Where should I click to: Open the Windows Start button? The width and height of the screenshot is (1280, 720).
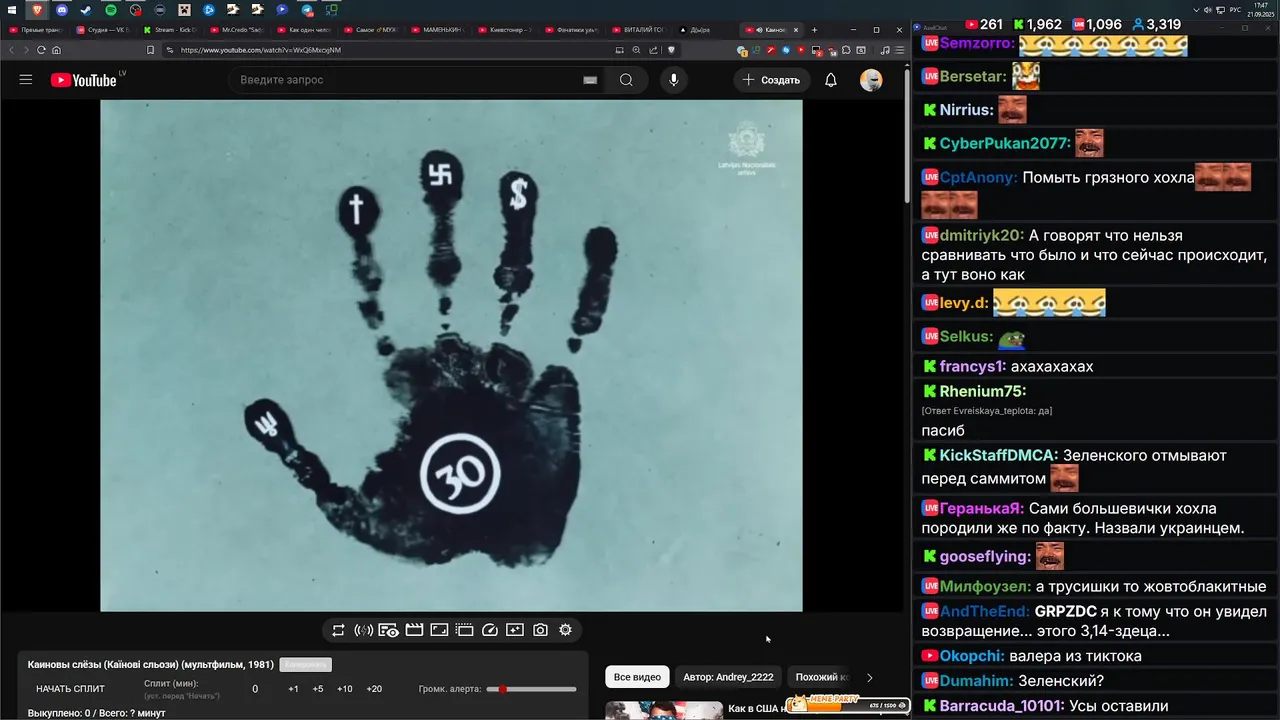click(x=12, y=10)
